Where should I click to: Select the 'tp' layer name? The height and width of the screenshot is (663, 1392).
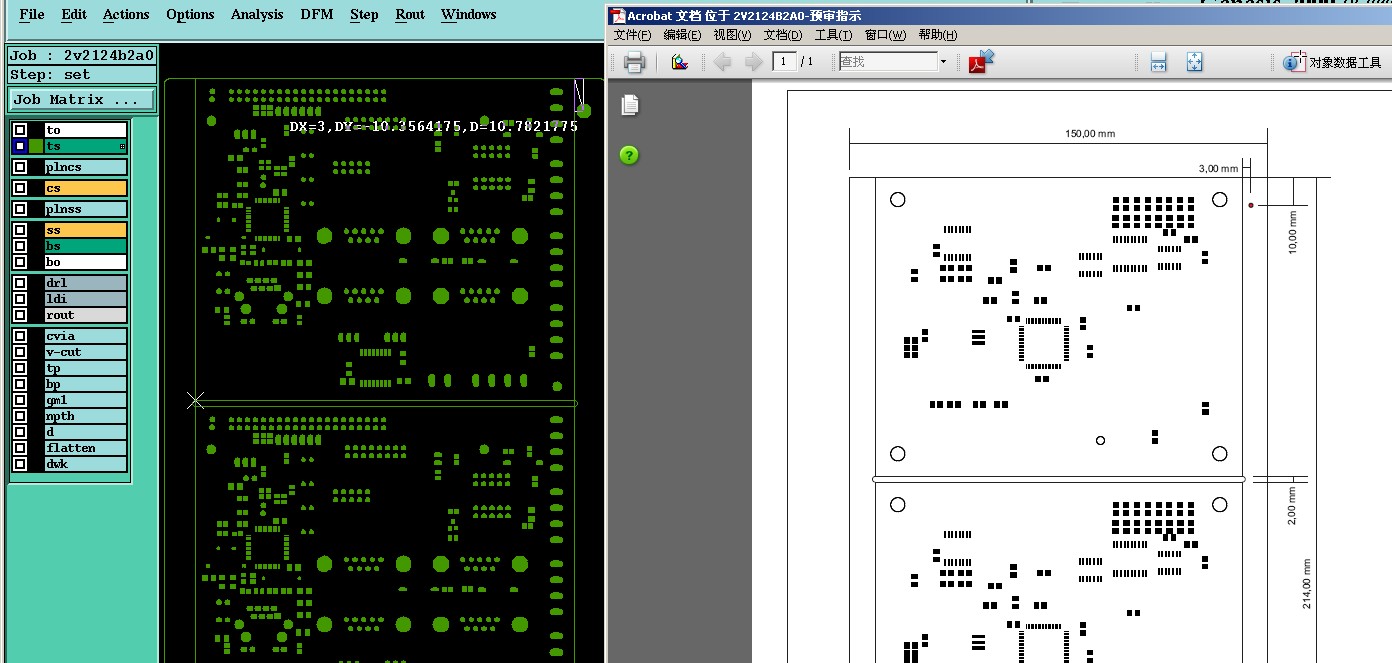pos(85,368)
